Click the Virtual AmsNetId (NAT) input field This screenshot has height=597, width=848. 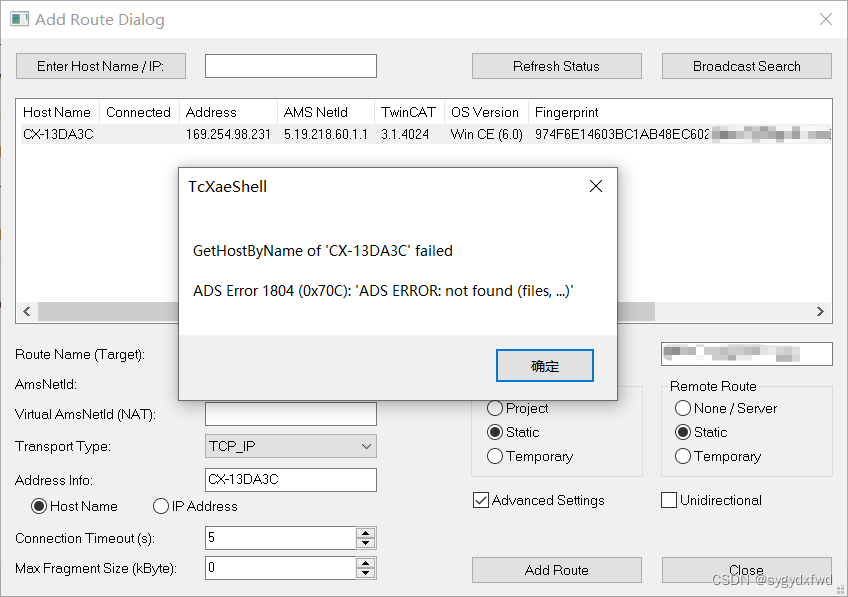(x=290, y=414)
